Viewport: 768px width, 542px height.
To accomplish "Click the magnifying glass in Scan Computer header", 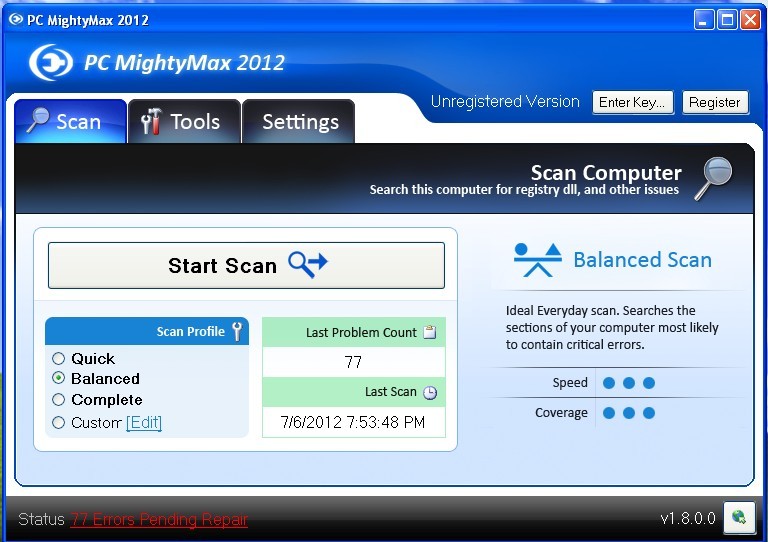I will (x=714, y=178).
